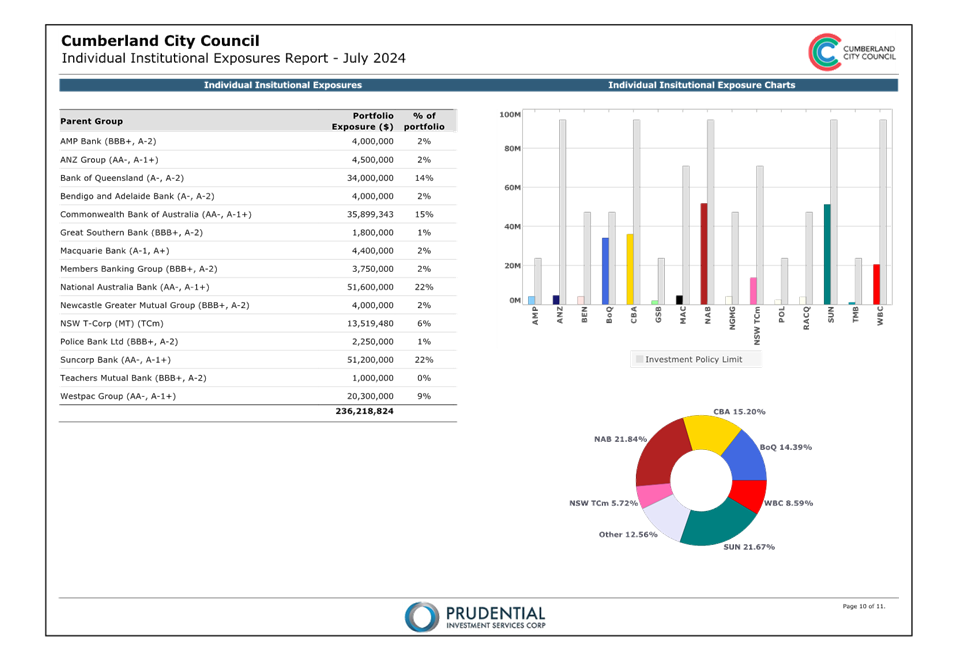Click the blue BoQ bar in chart

[x=605, y=271]
